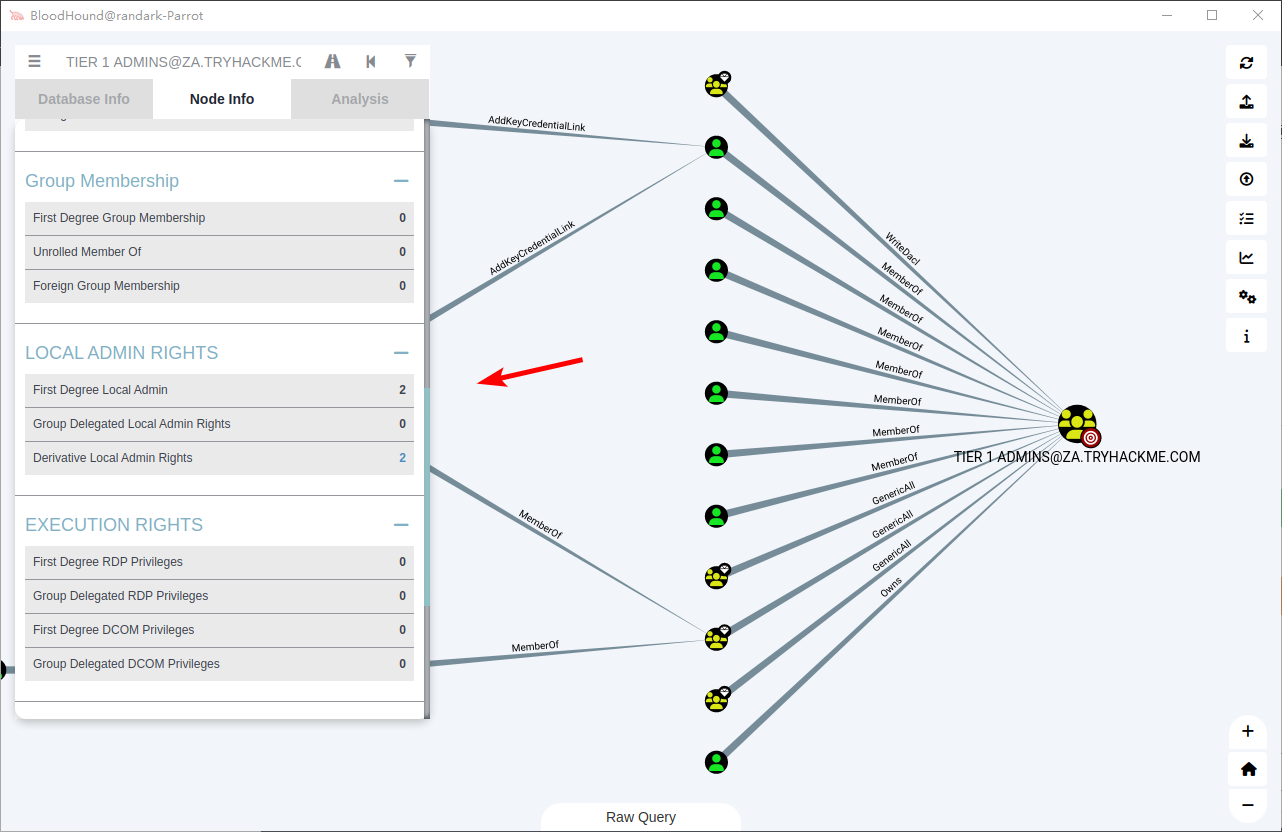Viewport: 1282px width, 832px height.
Task: Collapse the Group Membership section
Action: (x=401, y=181)
